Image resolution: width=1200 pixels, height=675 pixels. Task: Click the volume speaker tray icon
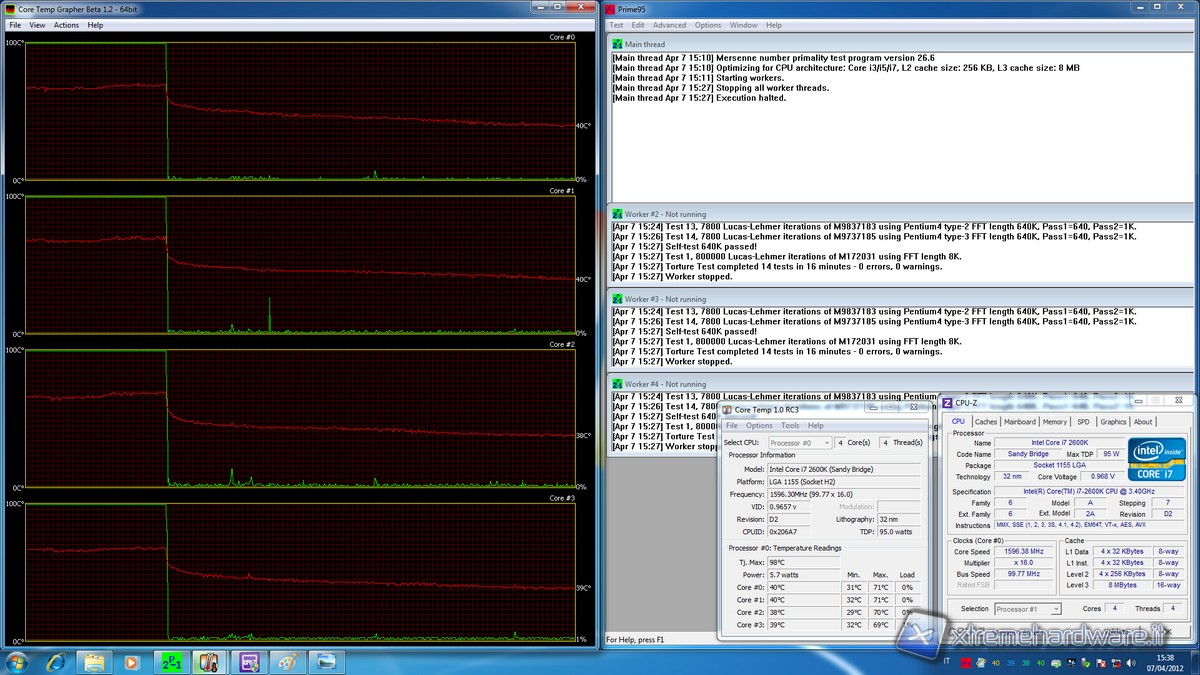1133,662
